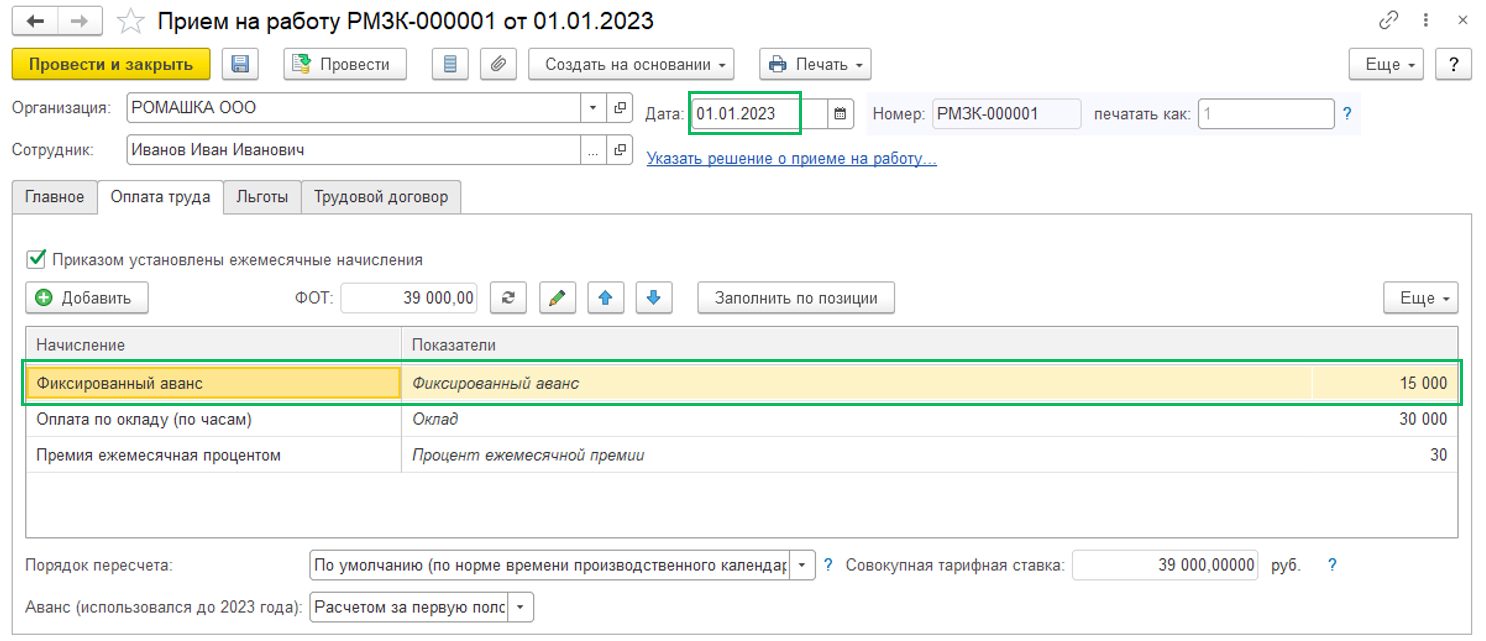The image size is (1486, 641).
Task: Open document movements report icon
Action: [x=450, y=64]
